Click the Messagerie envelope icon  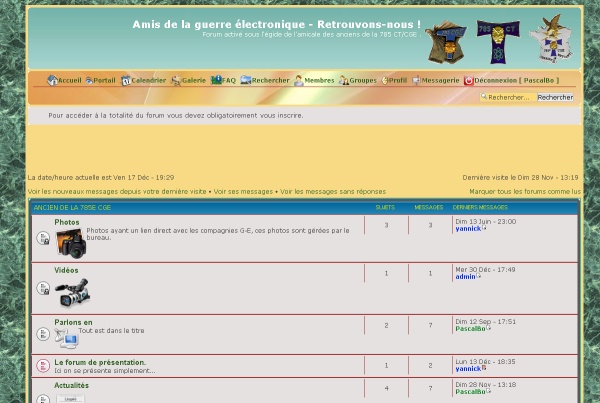[416, 81]
